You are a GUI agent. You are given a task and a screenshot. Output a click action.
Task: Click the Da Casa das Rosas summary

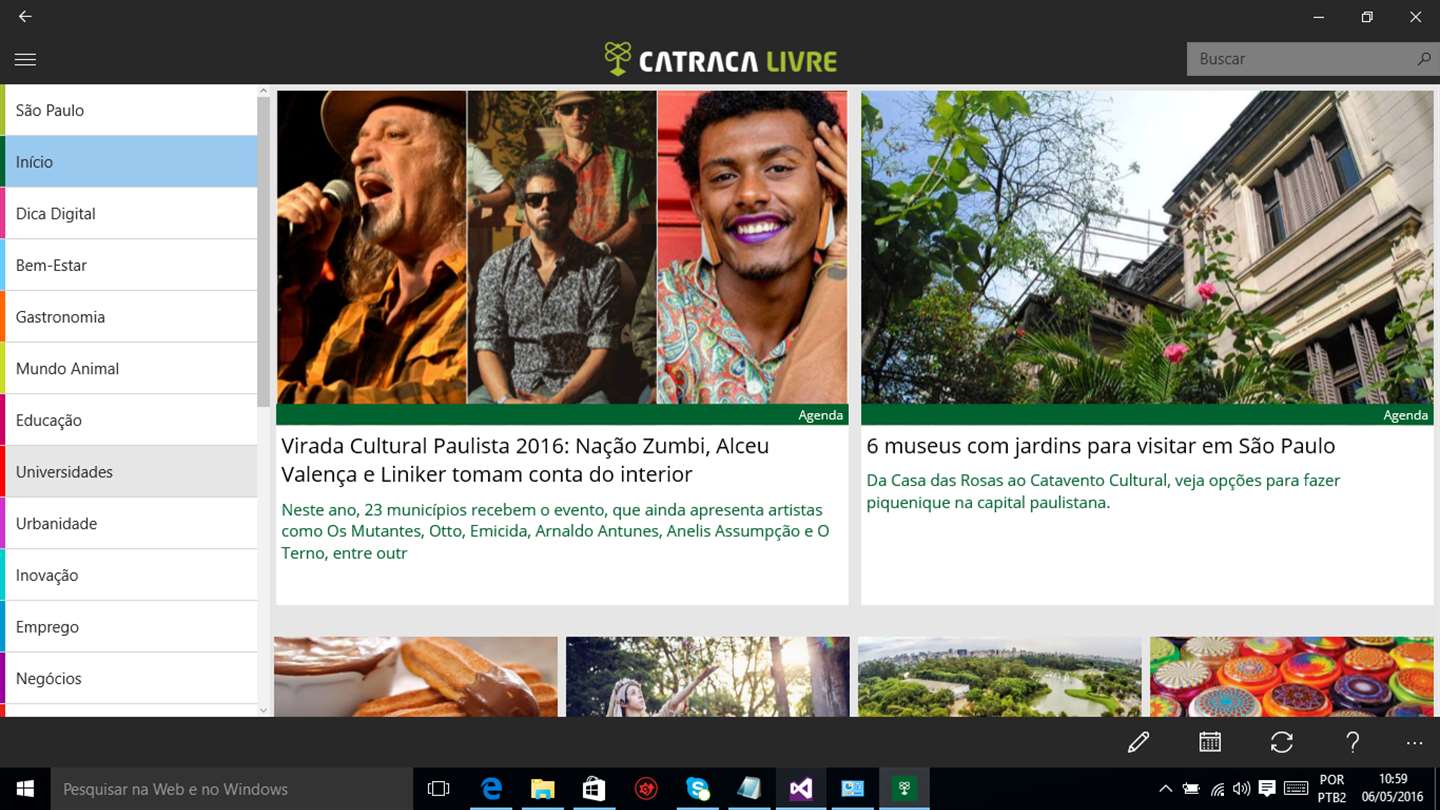pyautogui.click(x=1103, y=491)
